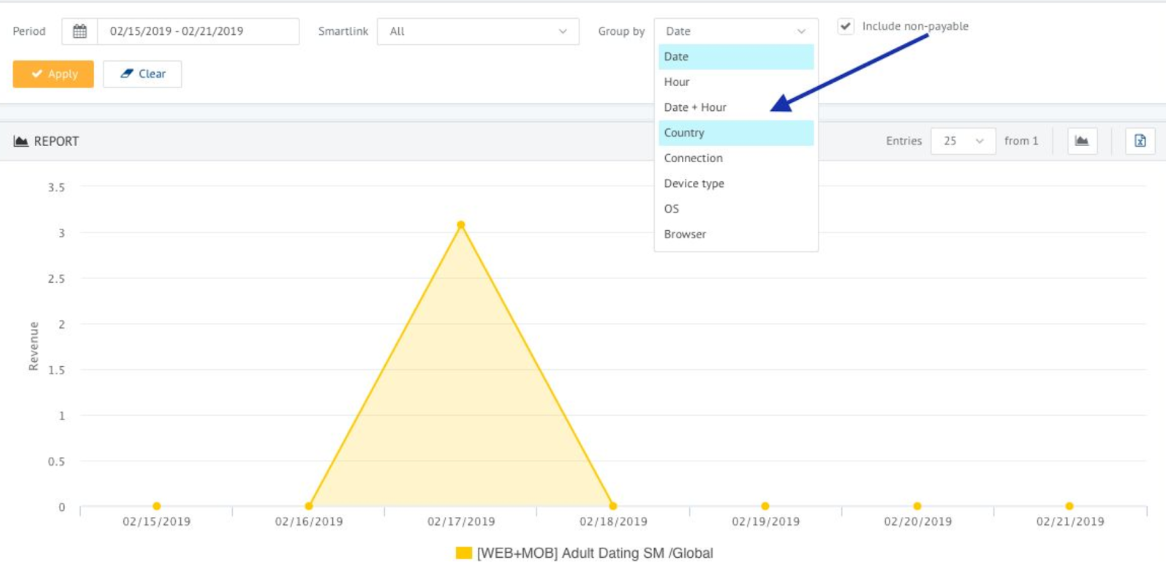Pick Connection in the Group by list
Viewport: 1168px width, 580px height.
(x=736, y=158)
